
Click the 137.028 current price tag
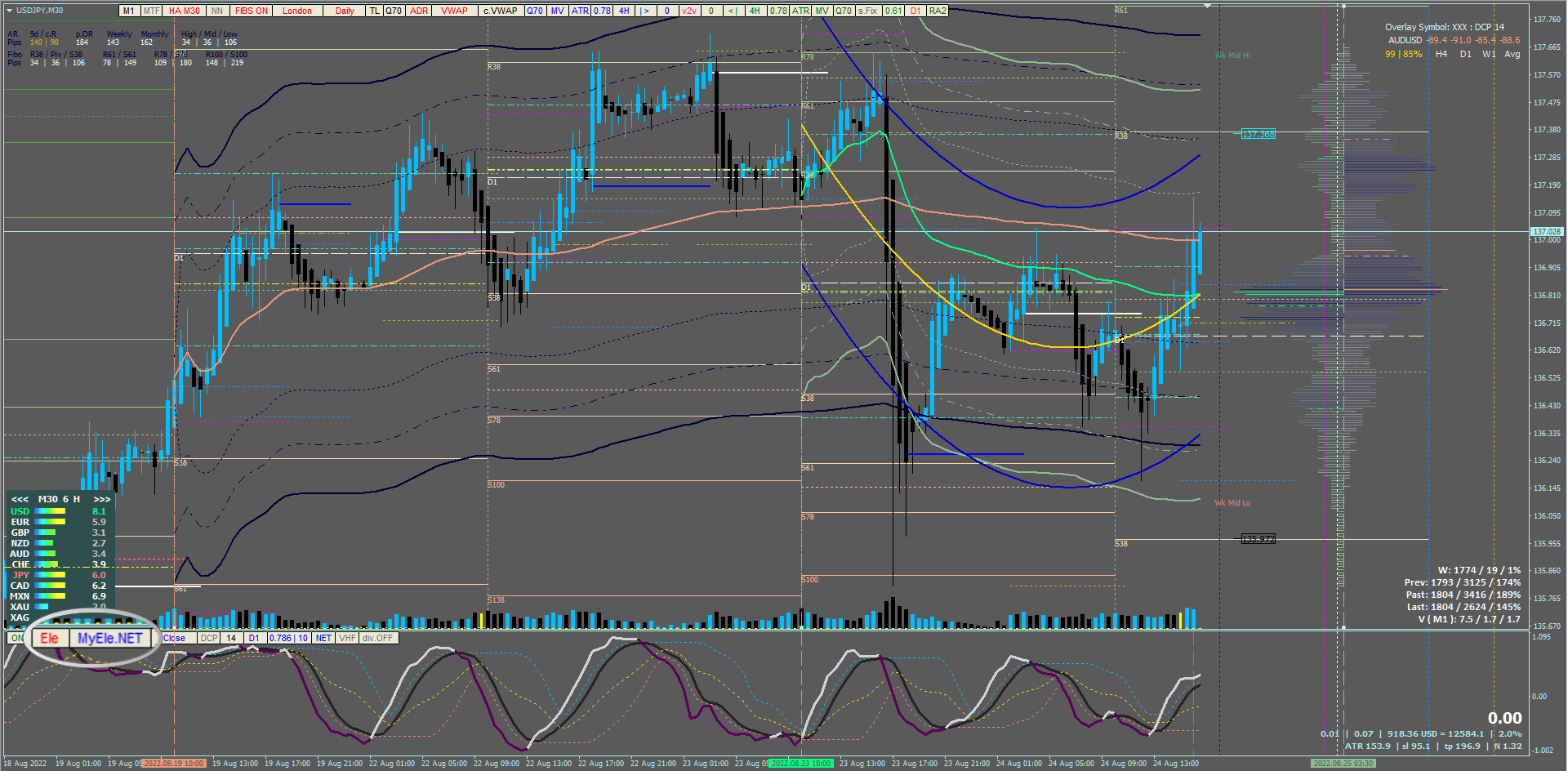coord(1547,232)
